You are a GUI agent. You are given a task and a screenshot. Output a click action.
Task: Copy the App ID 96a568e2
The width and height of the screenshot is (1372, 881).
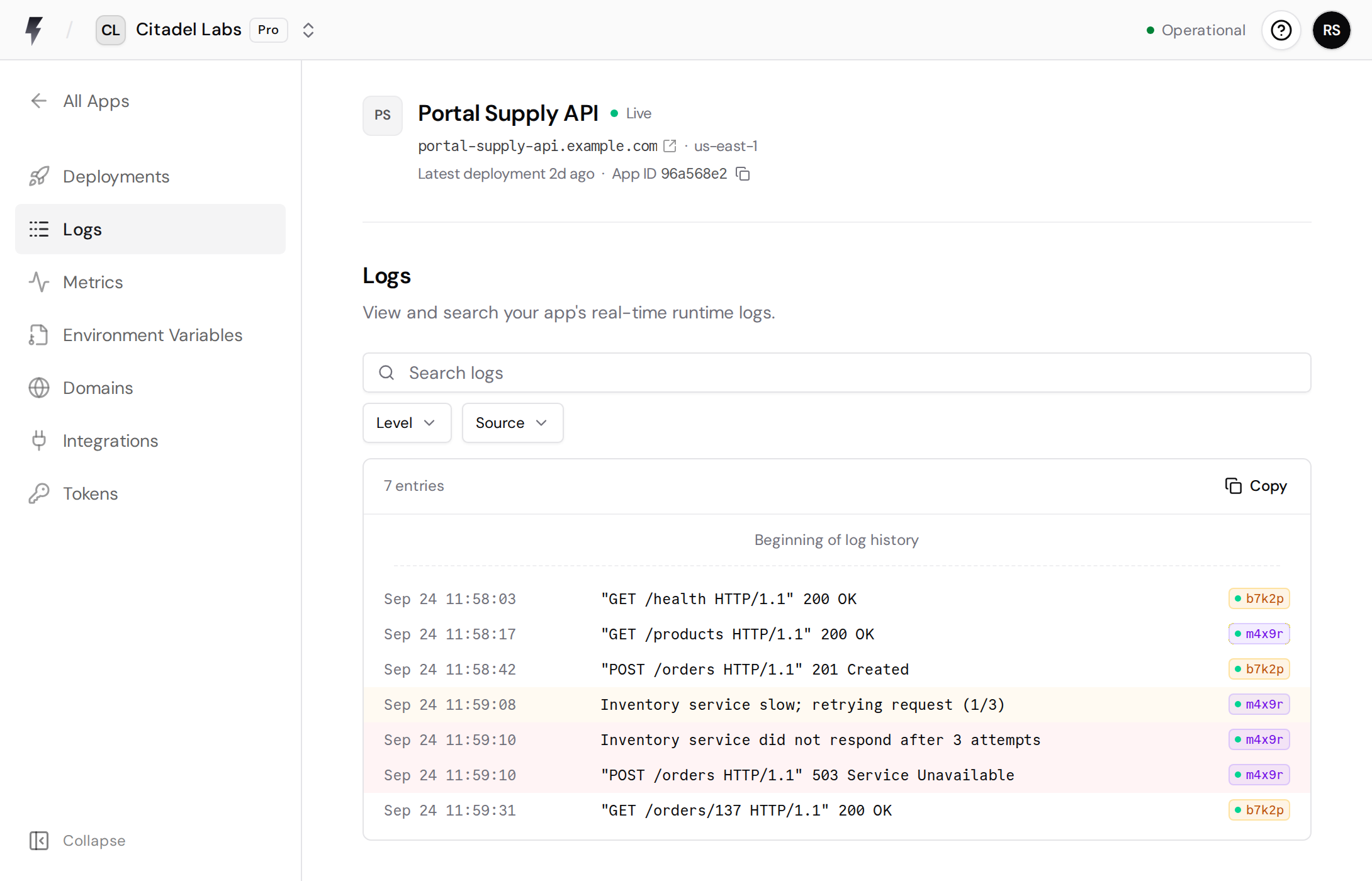tap(743, 174)
